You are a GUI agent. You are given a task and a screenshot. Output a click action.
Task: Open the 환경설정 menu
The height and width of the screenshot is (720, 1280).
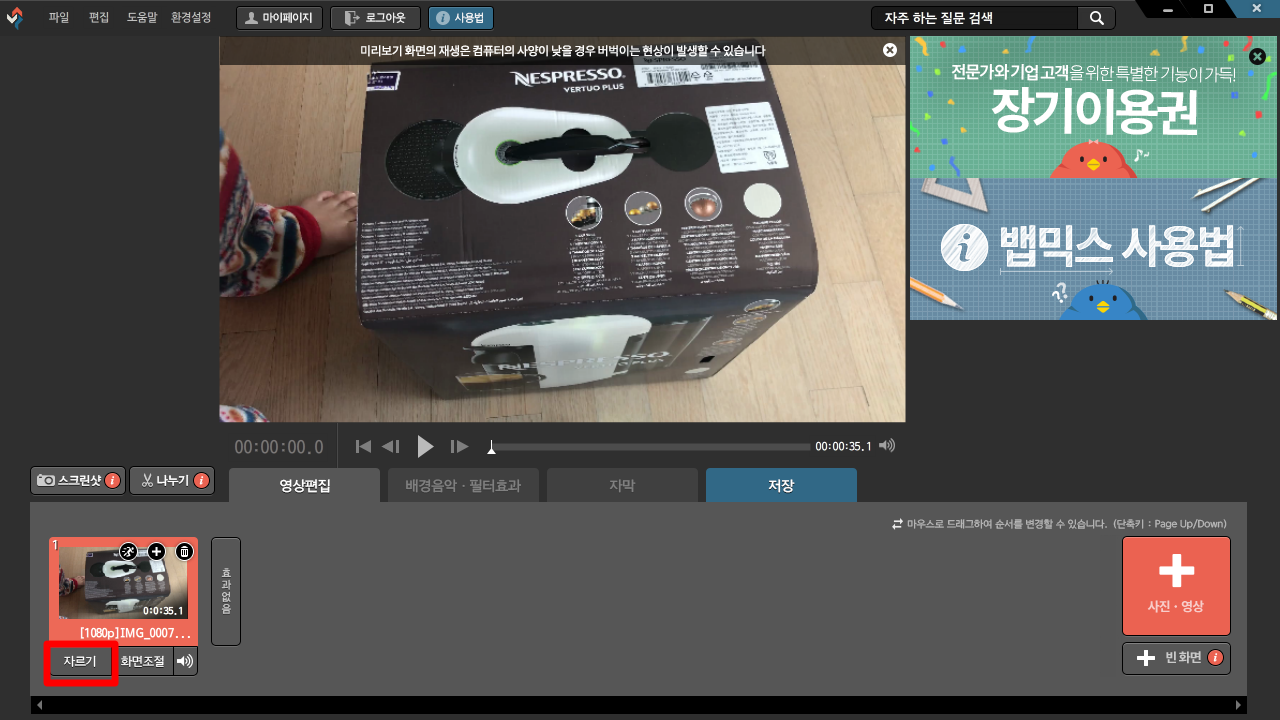point(191,18)
